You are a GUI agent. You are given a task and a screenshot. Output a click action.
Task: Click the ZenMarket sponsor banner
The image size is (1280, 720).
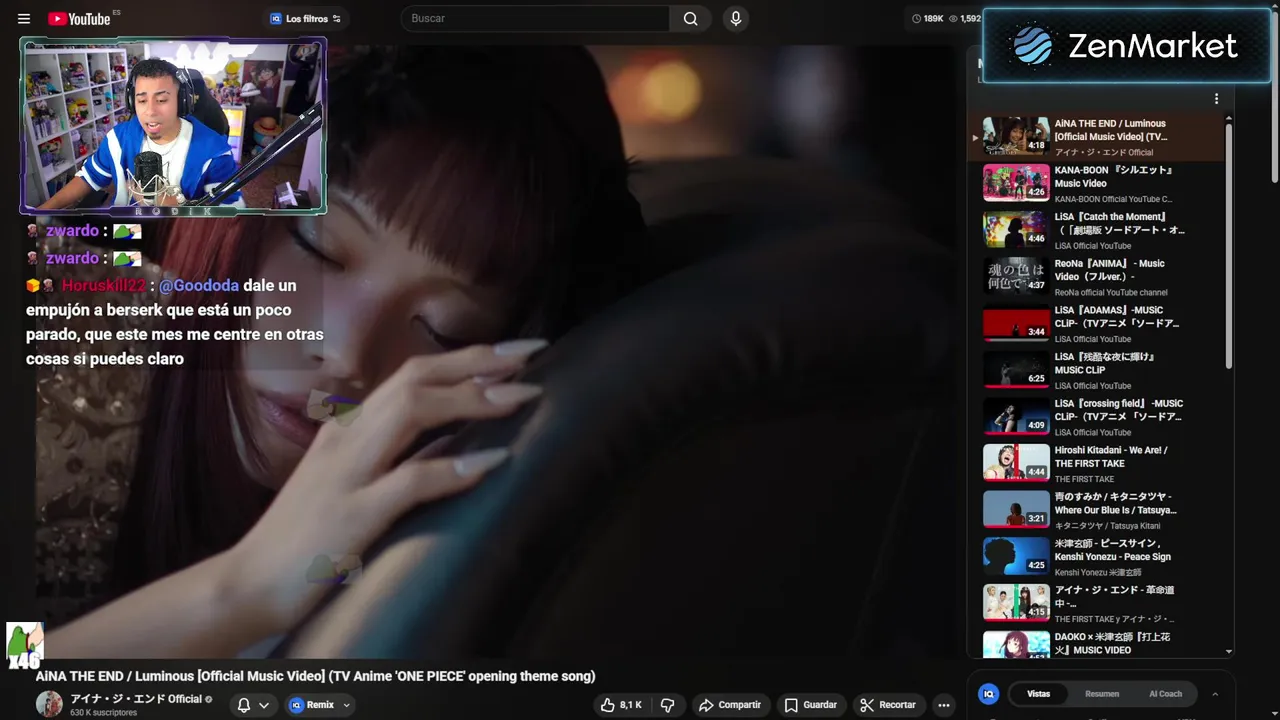1126,46
